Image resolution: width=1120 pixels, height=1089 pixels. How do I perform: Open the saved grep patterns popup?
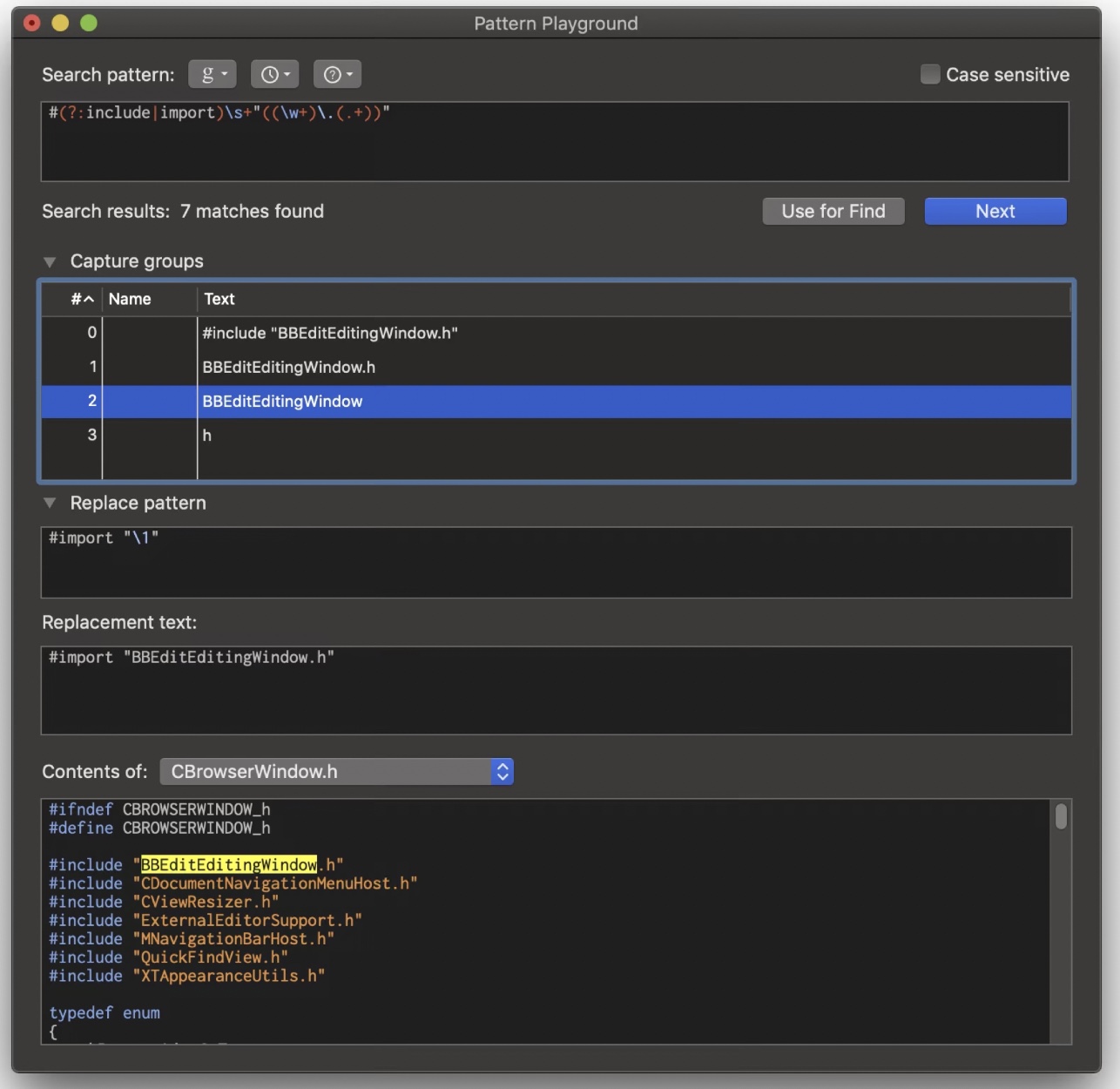click(213, 75)
